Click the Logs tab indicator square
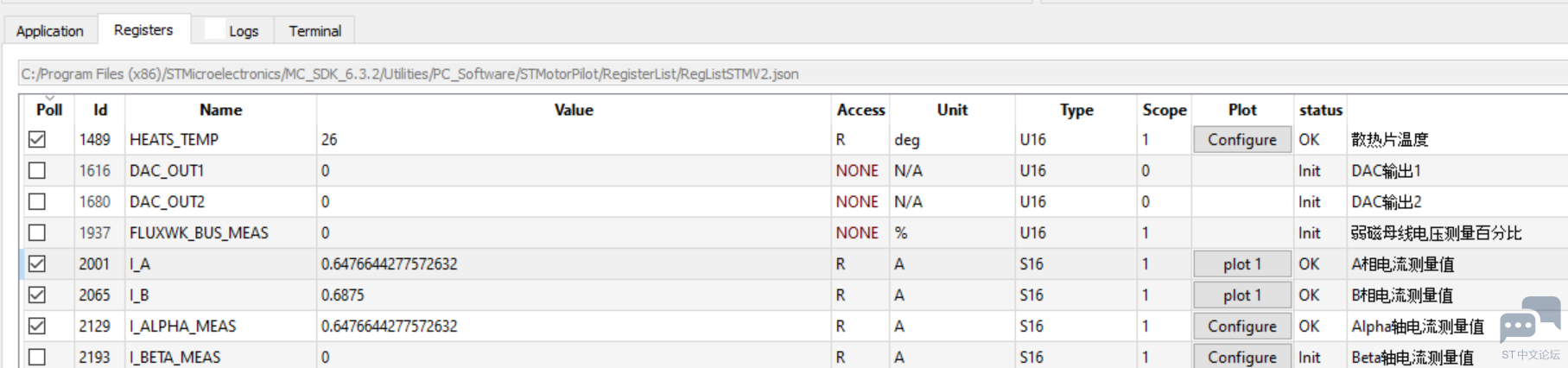This screenshot has height=368, width=1568. coord(215,29)
